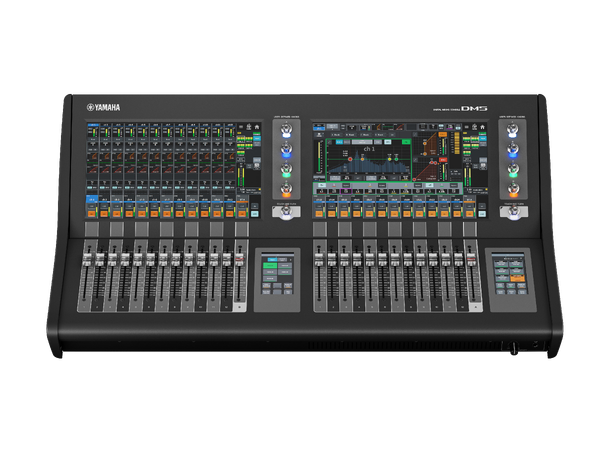The height and width of the screenshot is (450, 610).
Task: Toggle ON button of first strip, right screen
Action: tap(319, 213)
